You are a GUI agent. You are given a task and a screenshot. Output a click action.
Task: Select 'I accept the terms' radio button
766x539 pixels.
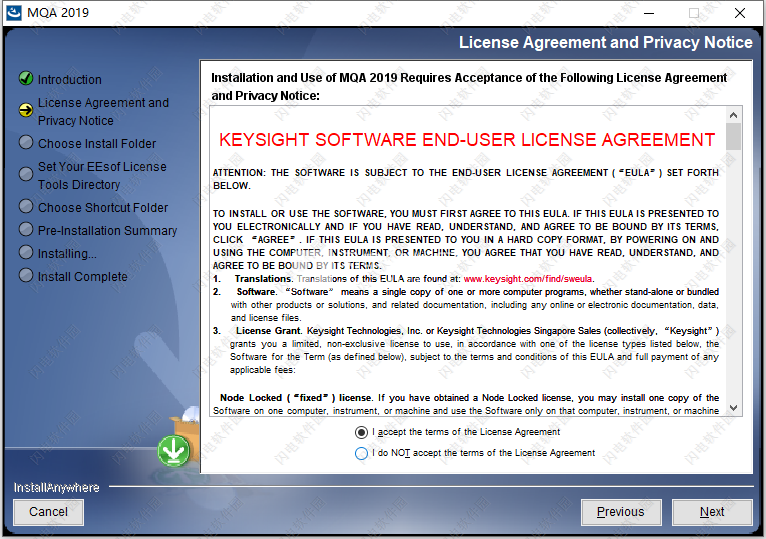(361, 432)
